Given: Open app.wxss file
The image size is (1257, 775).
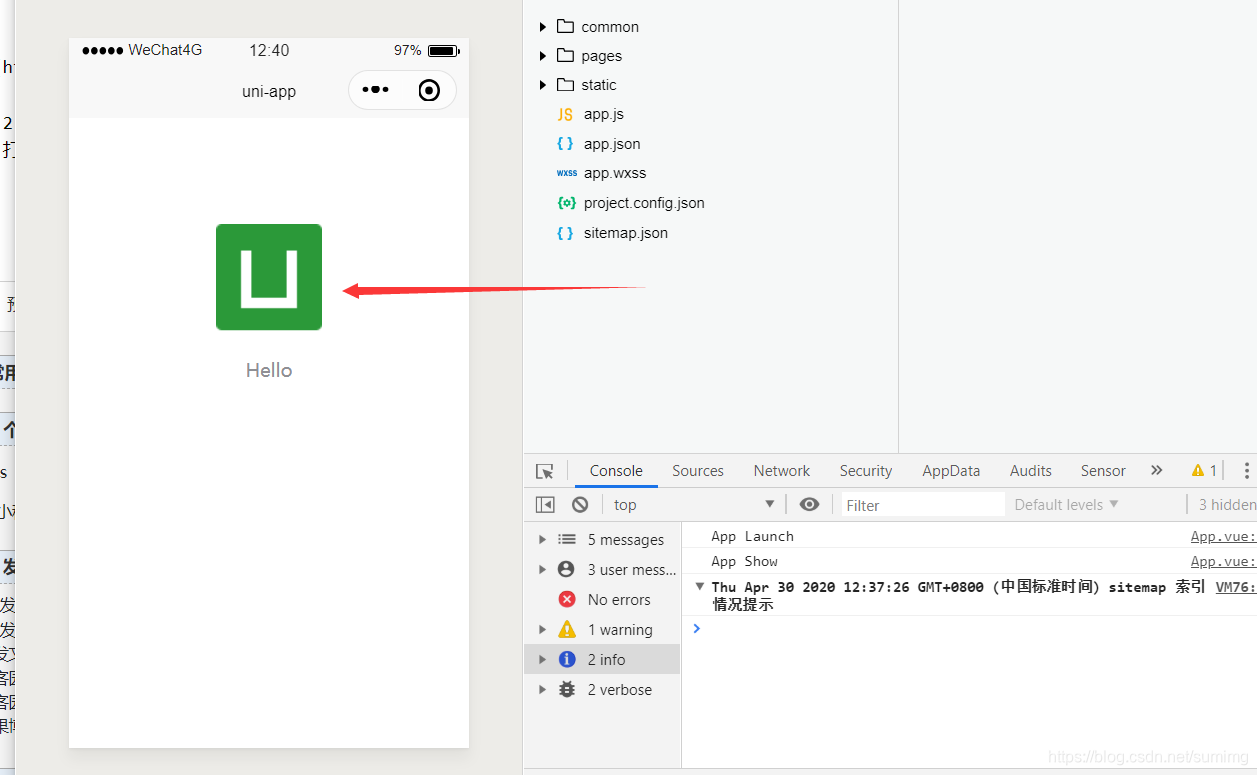Looking at the screenshot, I should point(615,173).
